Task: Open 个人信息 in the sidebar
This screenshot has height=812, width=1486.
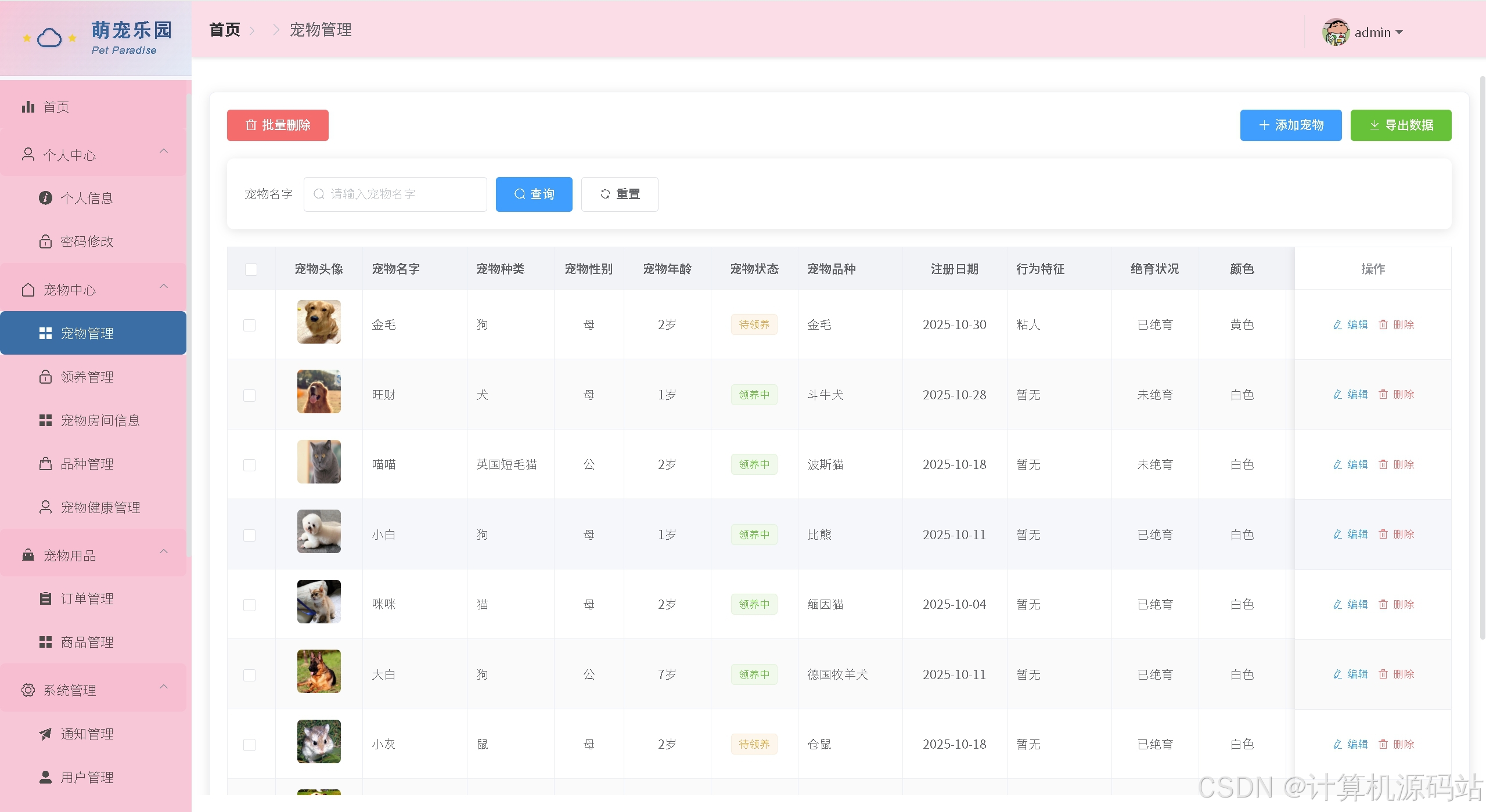Action: [x=93, y=198]
